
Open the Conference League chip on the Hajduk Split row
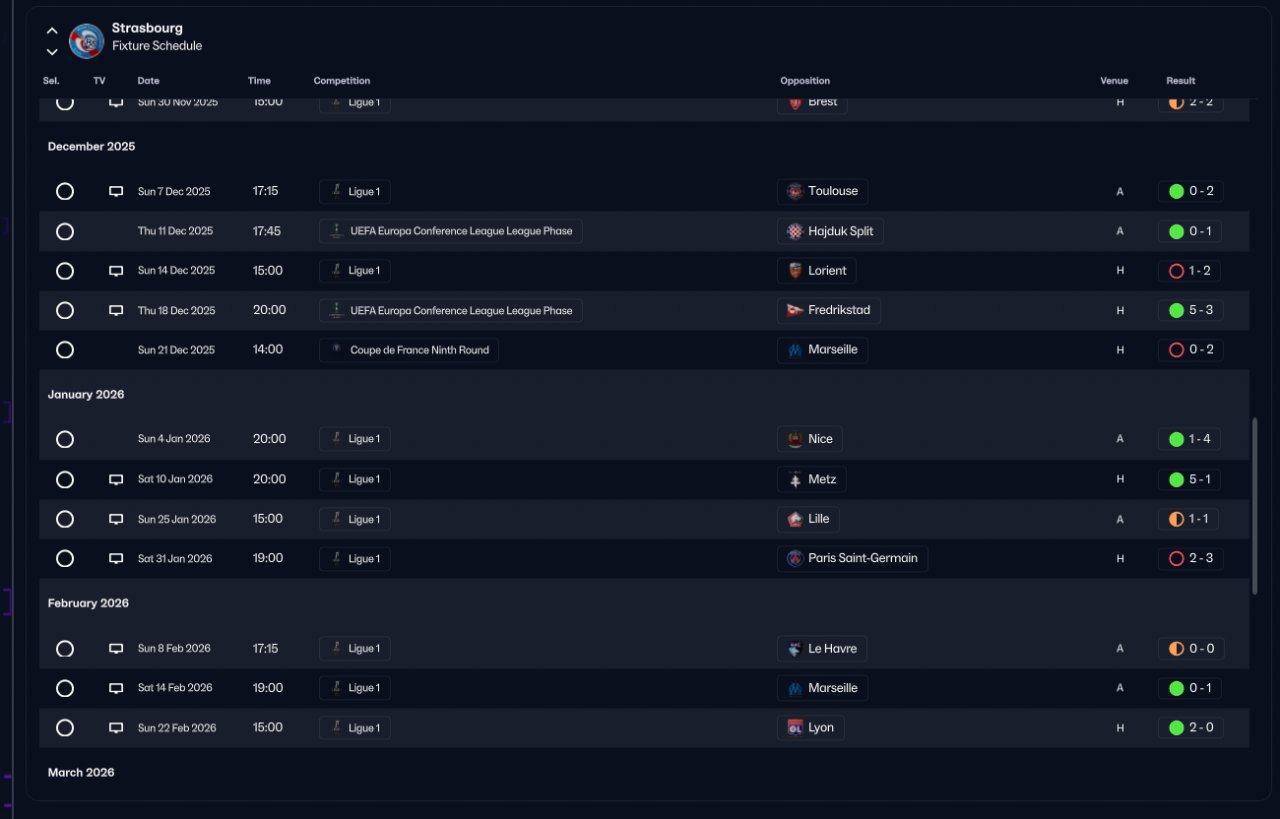click(451, 231)
